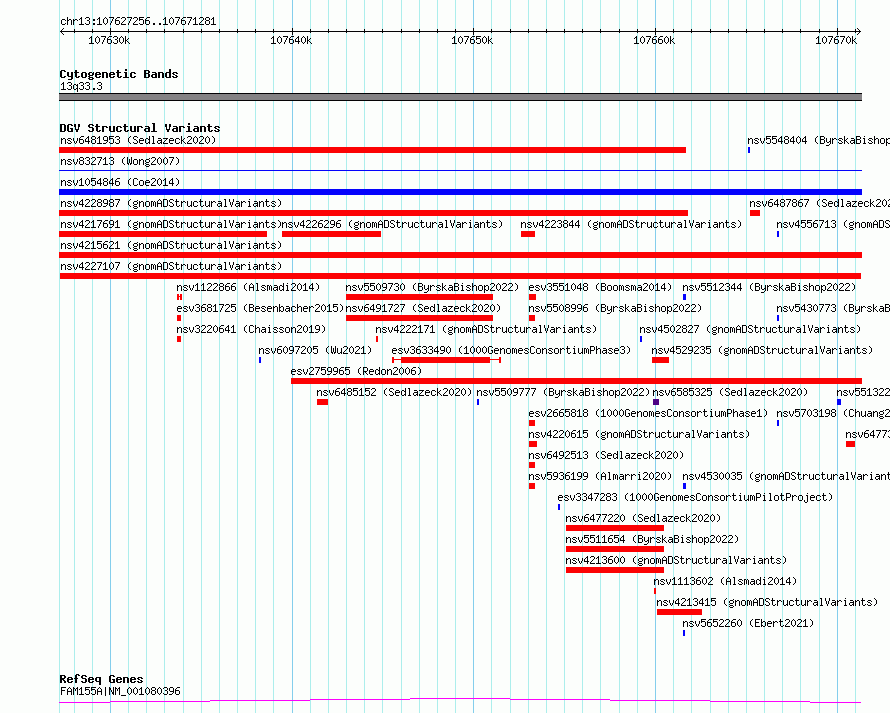890x713 pixels.
Task: Click nsv5511654 (ByrskaBishop2022) label
Action: coord(652,539)
